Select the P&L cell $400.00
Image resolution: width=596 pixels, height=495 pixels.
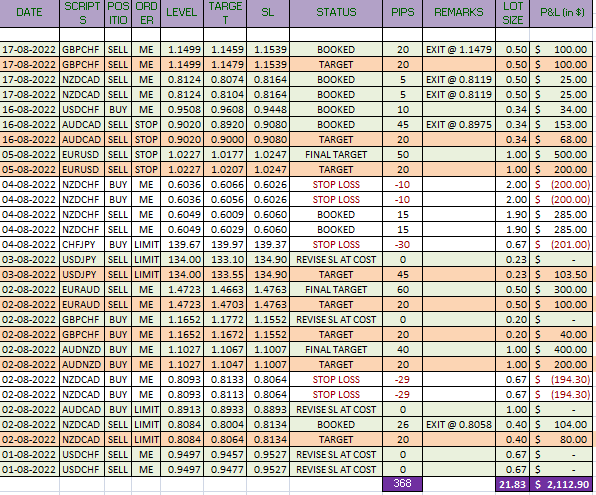click(x=561, y=350)
